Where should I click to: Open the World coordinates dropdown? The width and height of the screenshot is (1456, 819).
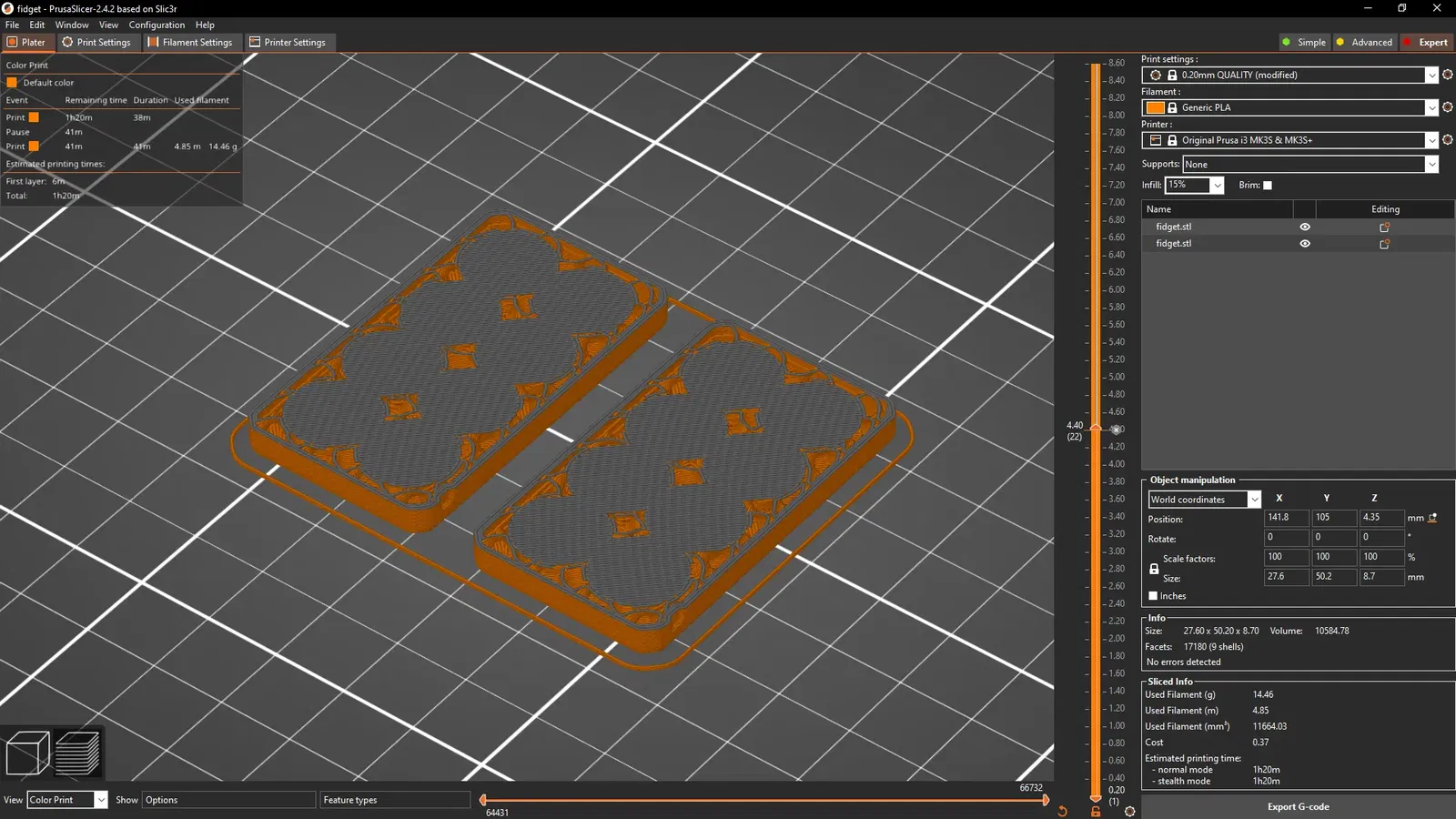1204,500
